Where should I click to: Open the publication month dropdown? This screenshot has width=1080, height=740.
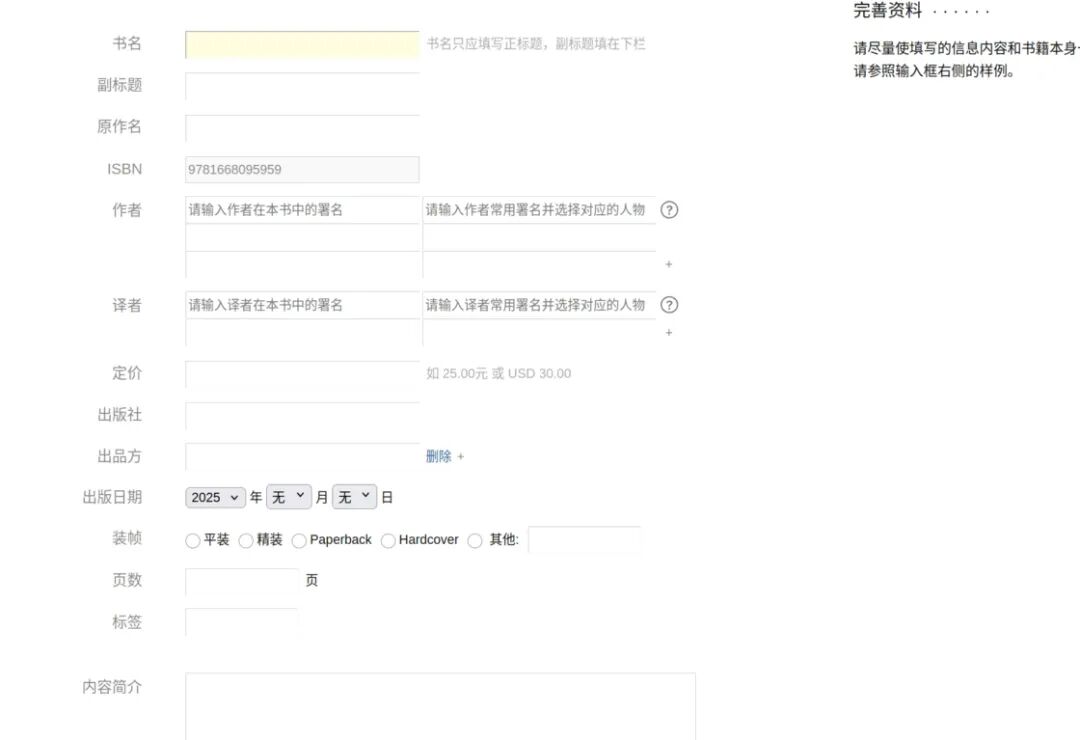(x=289, y=497)
